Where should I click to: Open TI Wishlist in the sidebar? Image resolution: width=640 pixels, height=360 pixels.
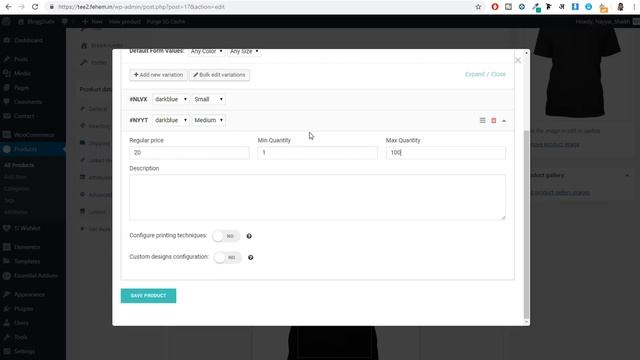click(27, 228)
